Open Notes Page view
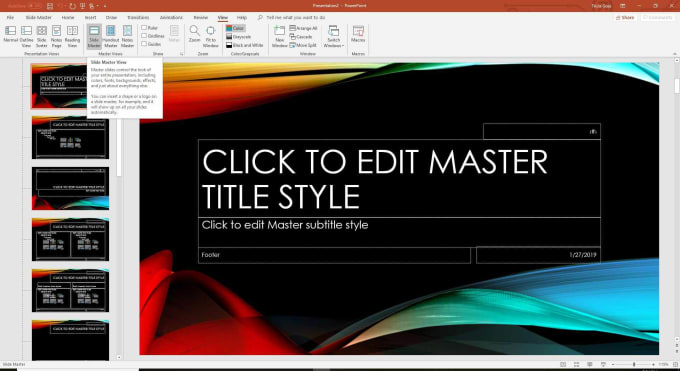Viewport: 680px width, 371px height. [x=56, y=36]
